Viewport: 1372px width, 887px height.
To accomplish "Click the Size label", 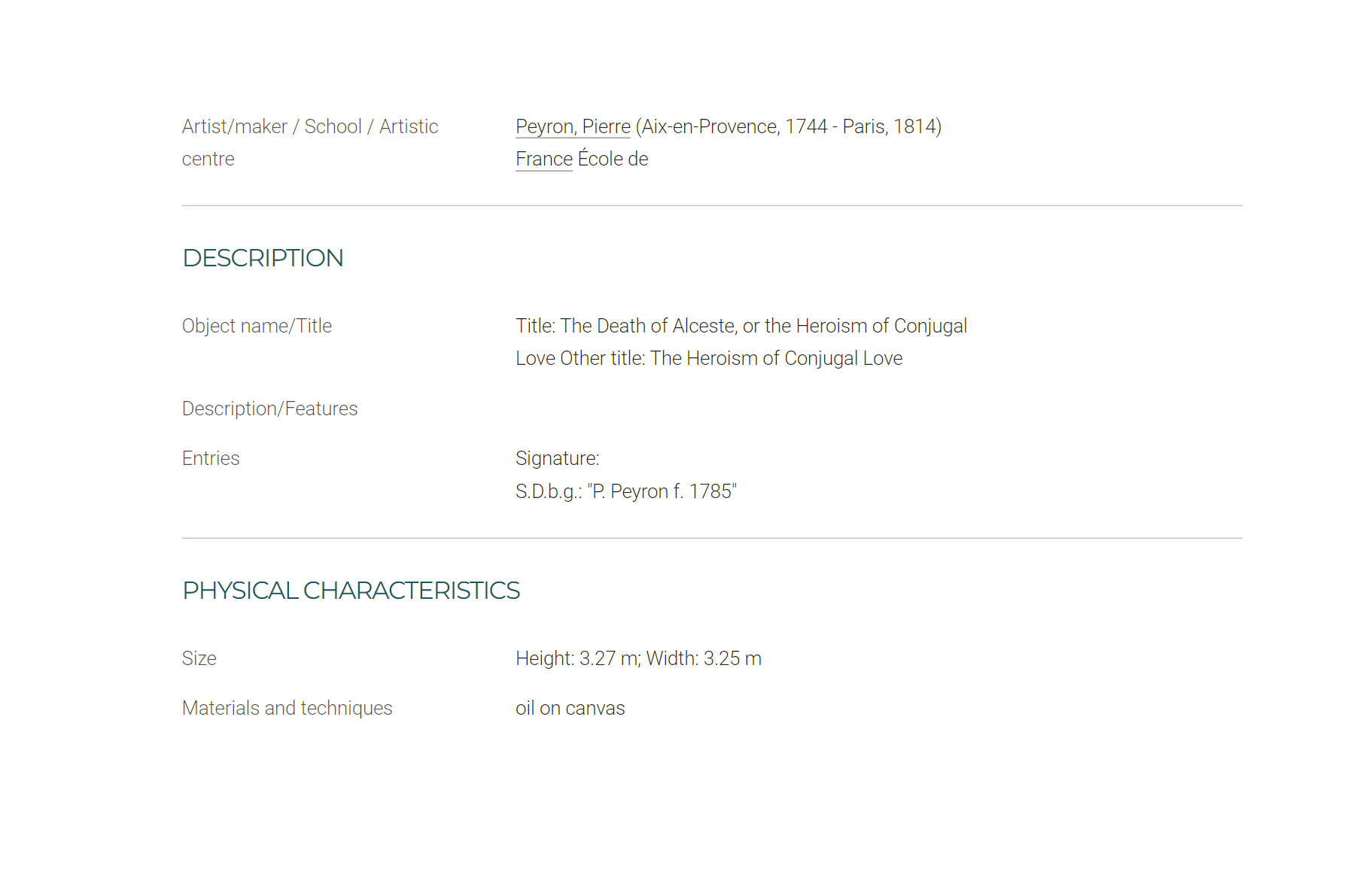I will [x=199, y=658].
